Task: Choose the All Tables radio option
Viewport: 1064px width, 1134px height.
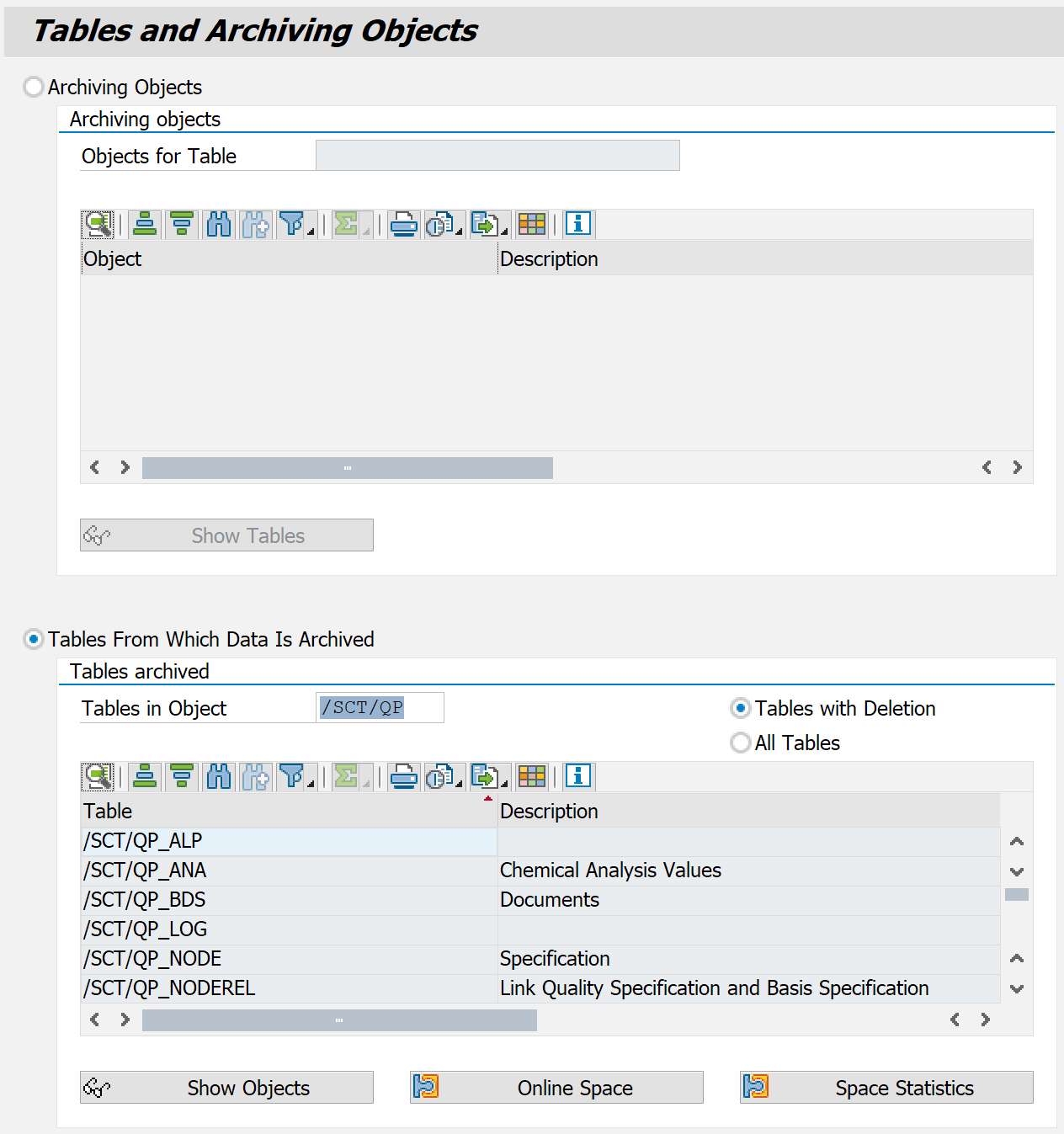Action: (741, 743)
